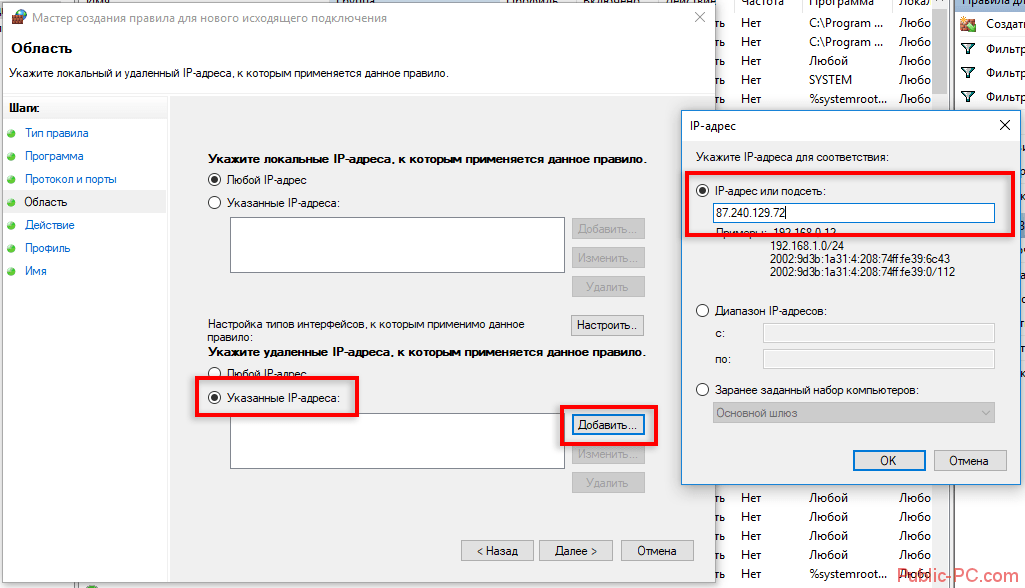Close the "IP-адрес" dialog with X
Image resolution: width=1025 pixels, height=588 pixels.
[x=1004, y=126]
